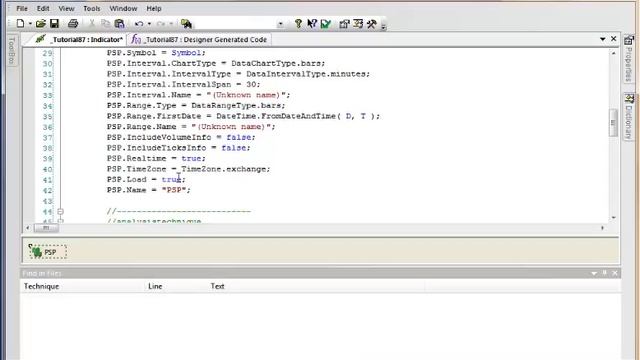Open the Help menu

[154, 8]
